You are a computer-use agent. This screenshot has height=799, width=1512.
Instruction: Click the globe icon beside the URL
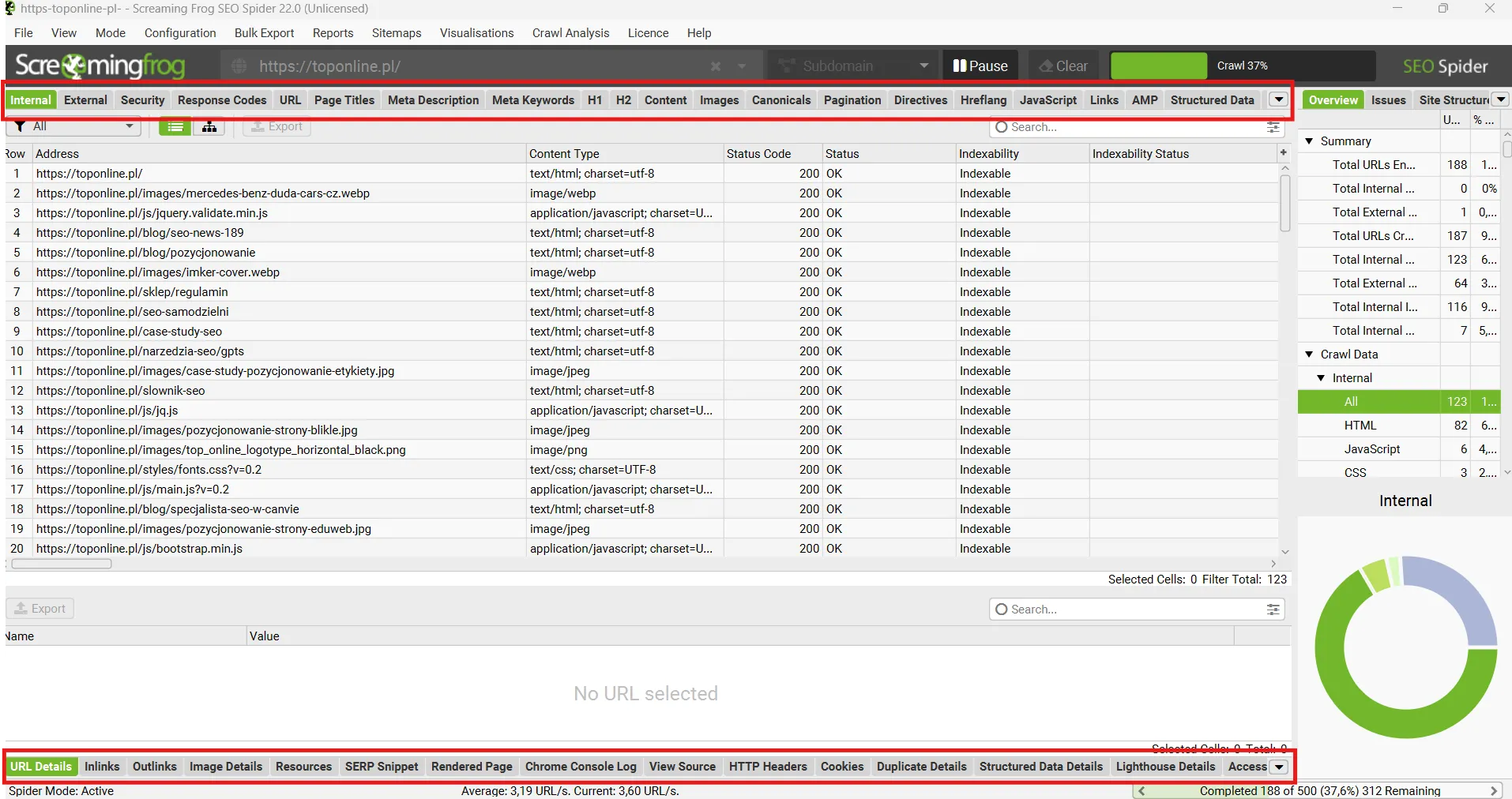[239, 66]
